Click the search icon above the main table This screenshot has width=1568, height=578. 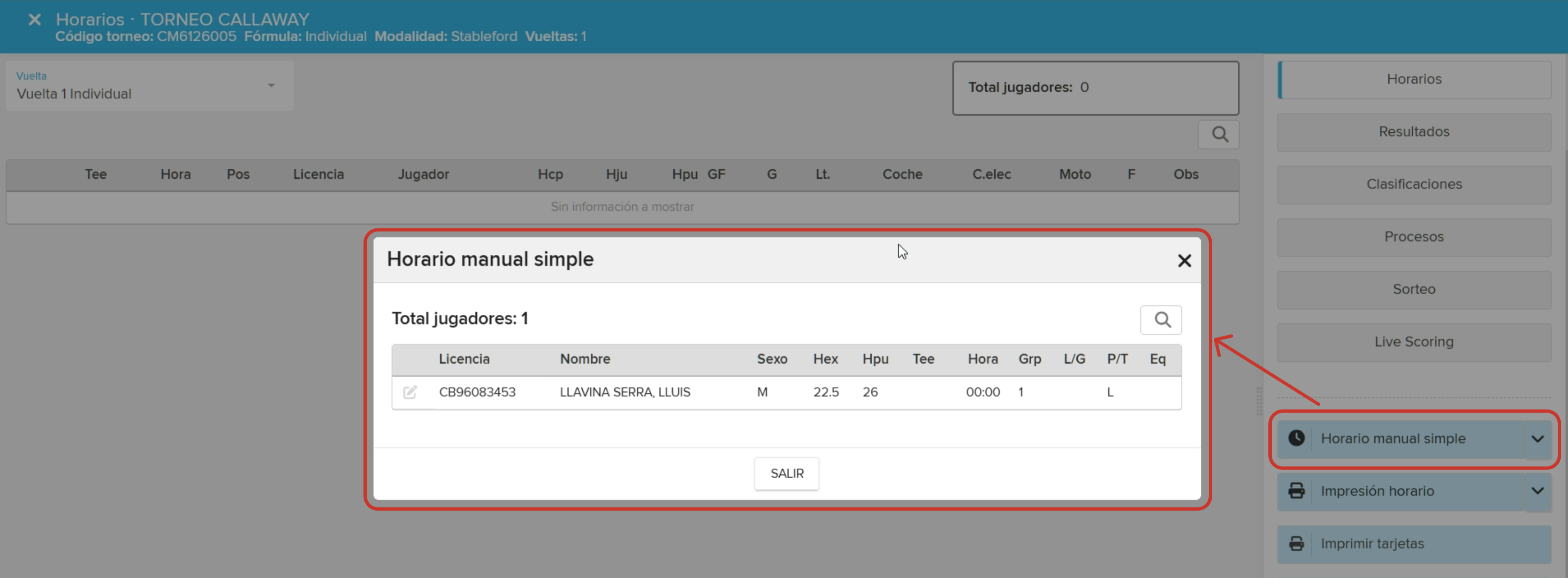pyautogui.click(x=1219, y=134)
